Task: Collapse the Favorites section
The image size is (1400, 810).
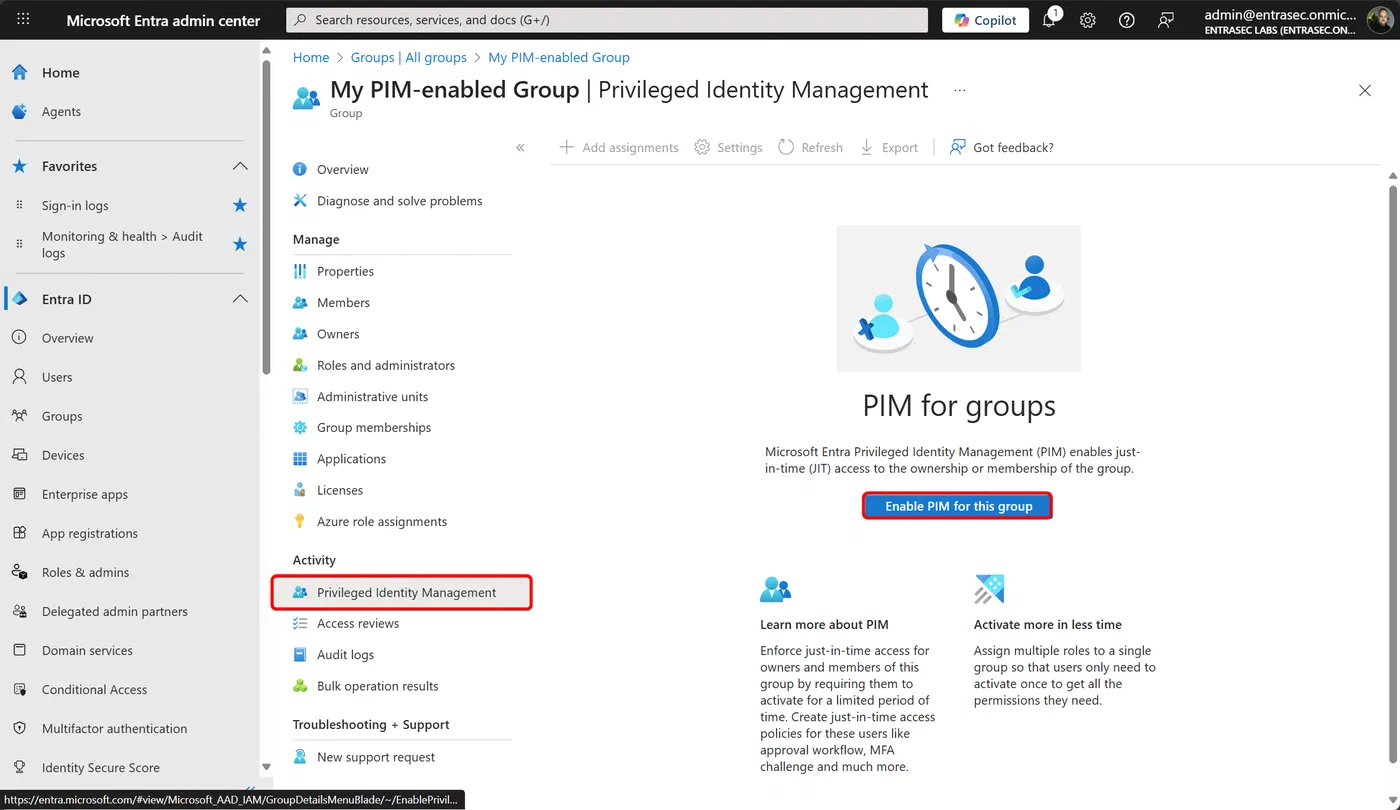Action: (240, 166)
